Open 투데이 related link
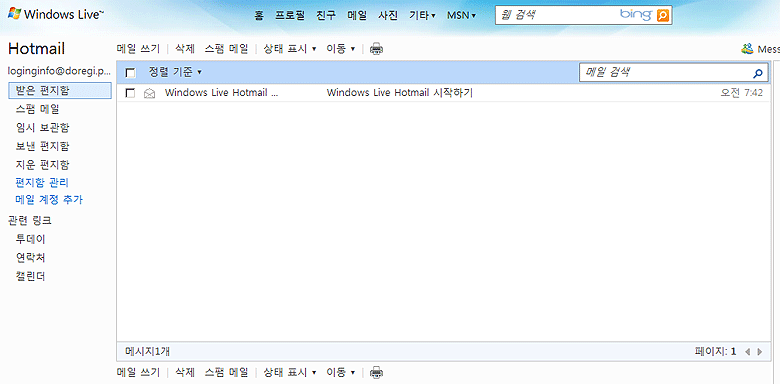The width and height of the screenshot is (780, 384). tap(31, 239)
